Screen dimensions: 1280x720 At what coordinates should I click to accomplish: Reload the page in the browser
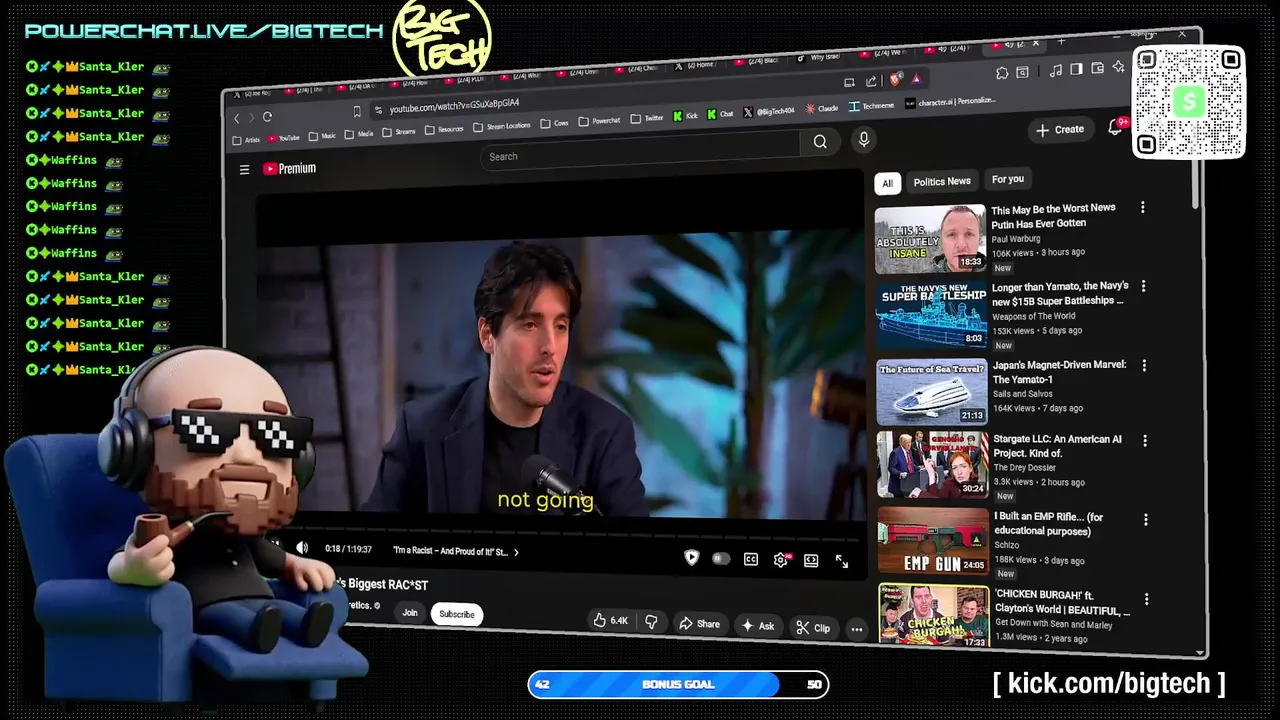(x=267, y=117)
